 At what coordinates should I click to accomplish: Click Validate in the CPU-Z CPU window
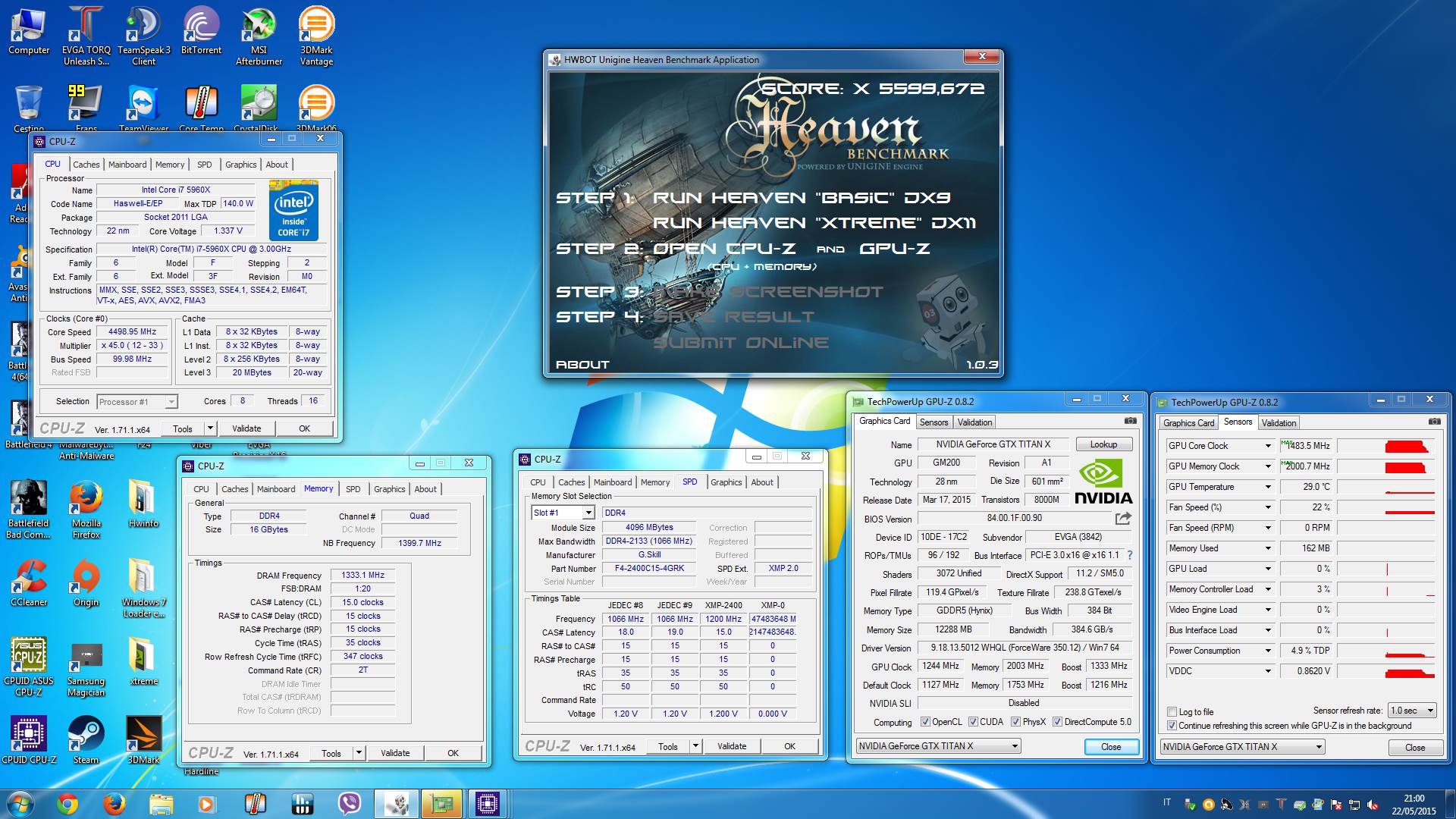click(246, 428)
